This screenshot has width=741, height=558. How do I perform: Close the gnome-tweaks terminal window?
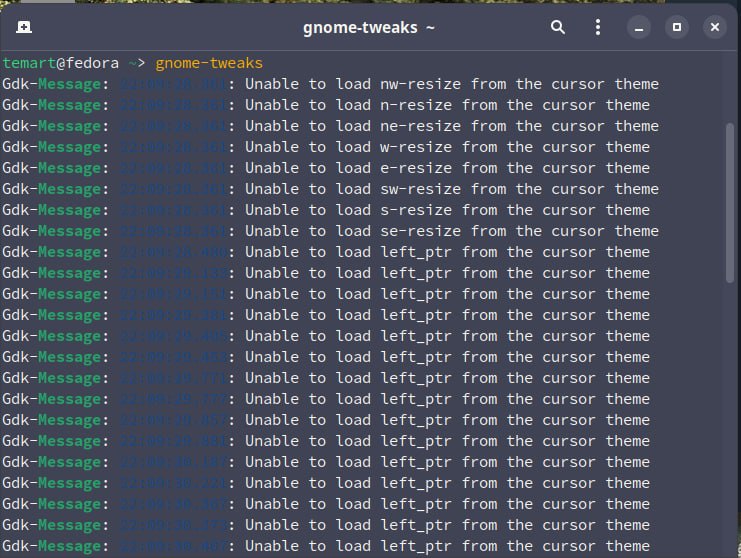(715, 27)
